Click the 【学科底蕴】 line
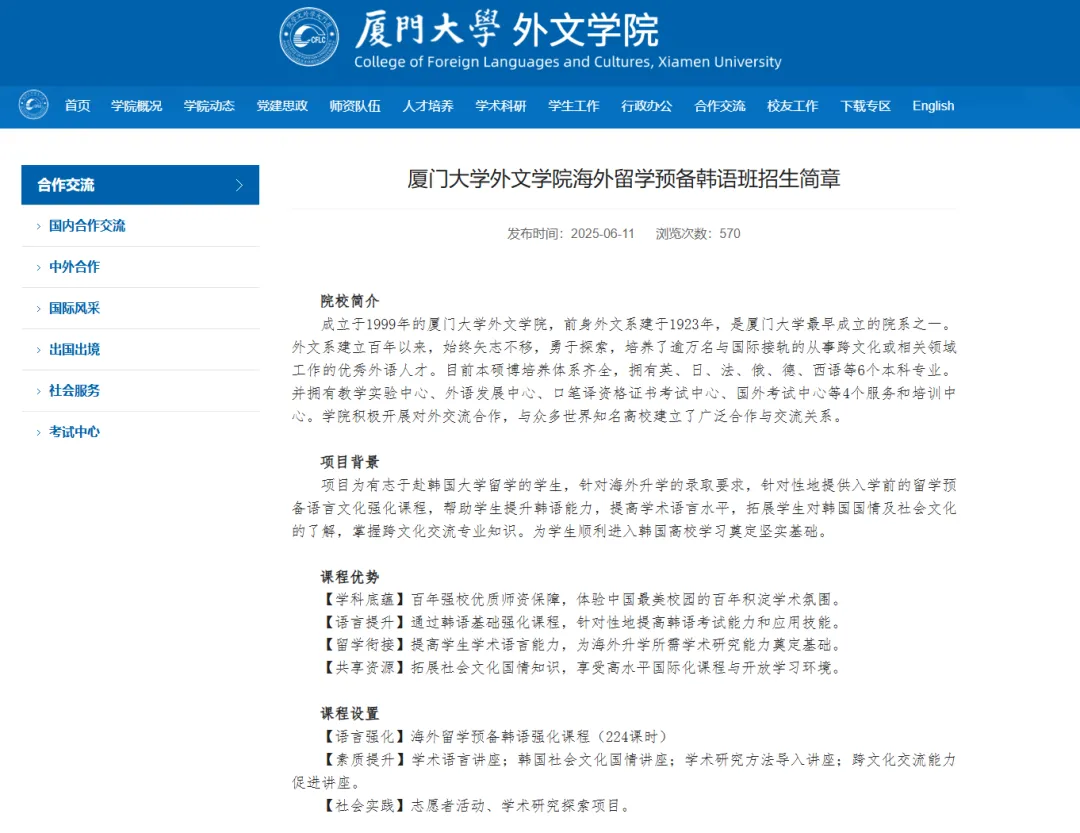 581,599
